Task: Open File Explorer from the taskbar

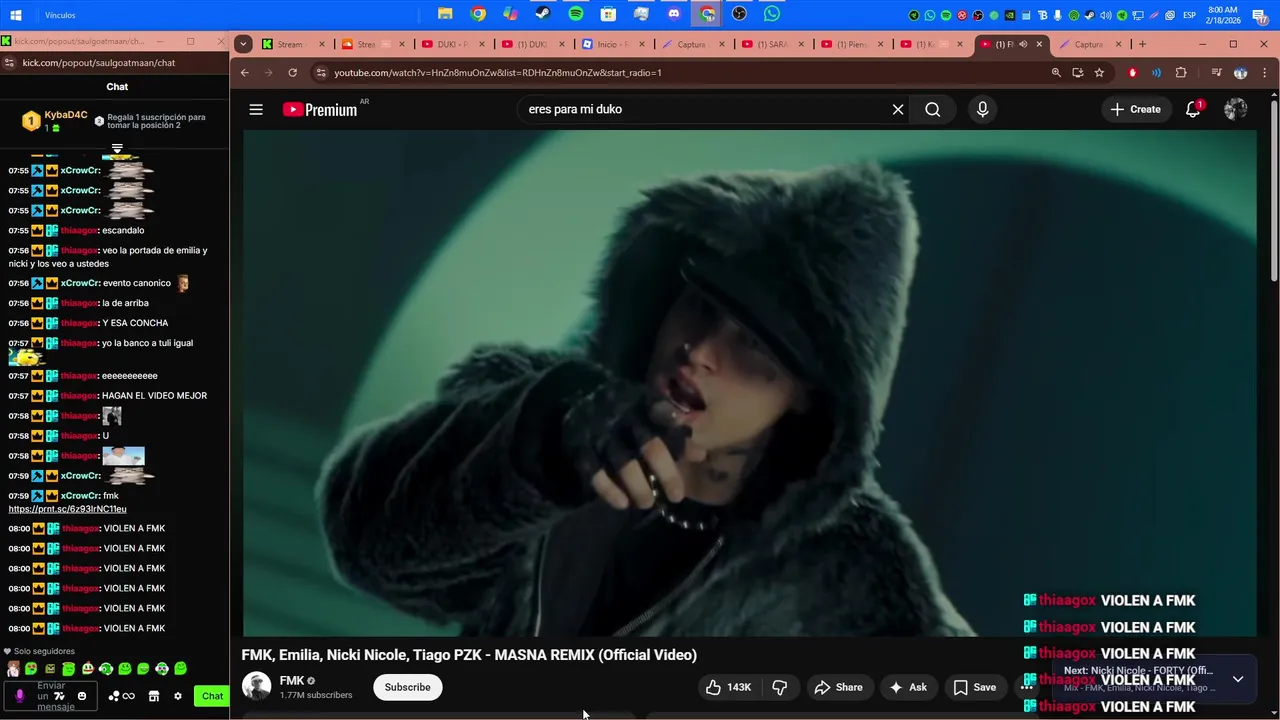Action: click(445, 14)
